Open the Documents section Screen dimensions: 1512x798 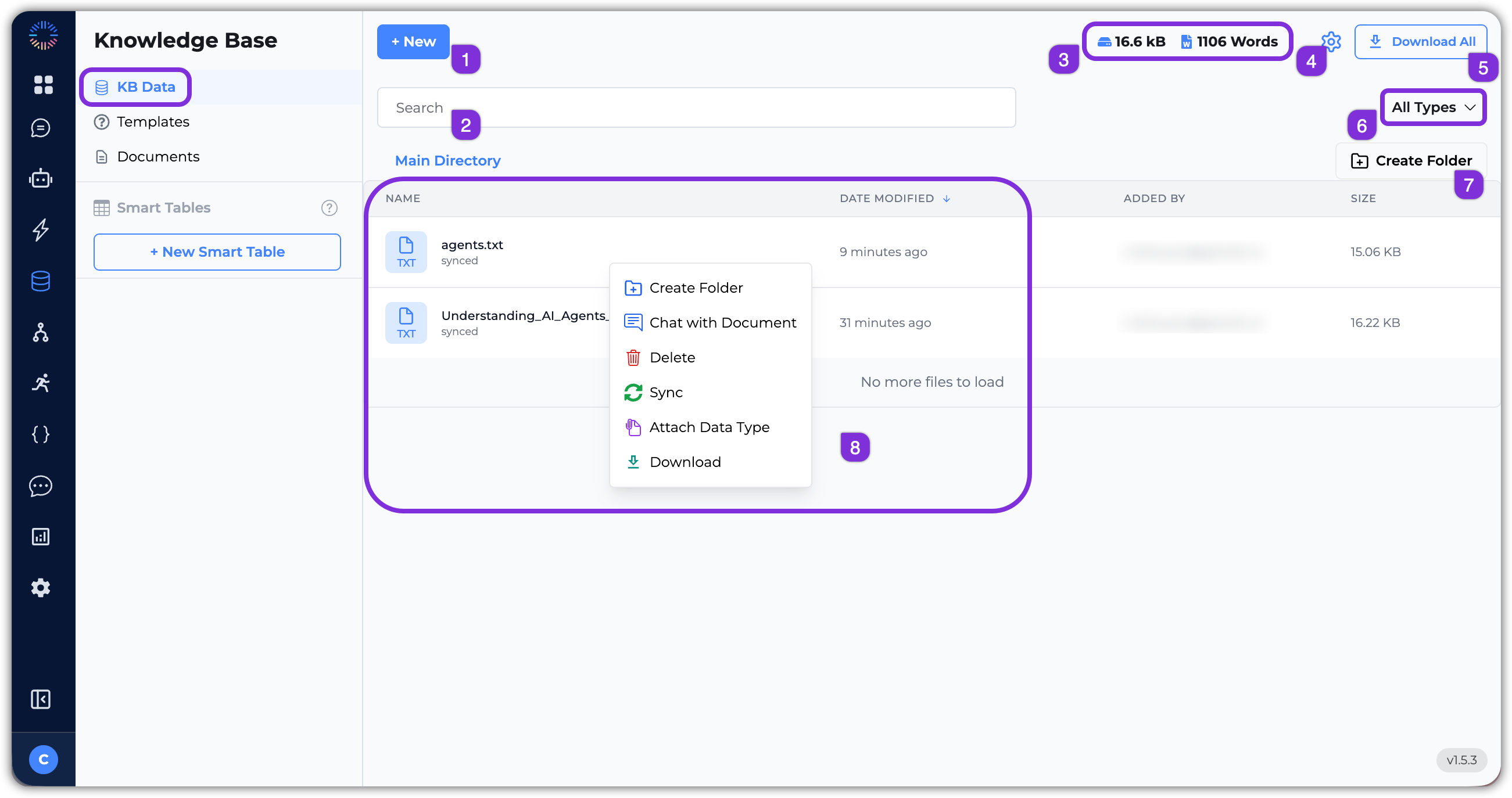158,157
